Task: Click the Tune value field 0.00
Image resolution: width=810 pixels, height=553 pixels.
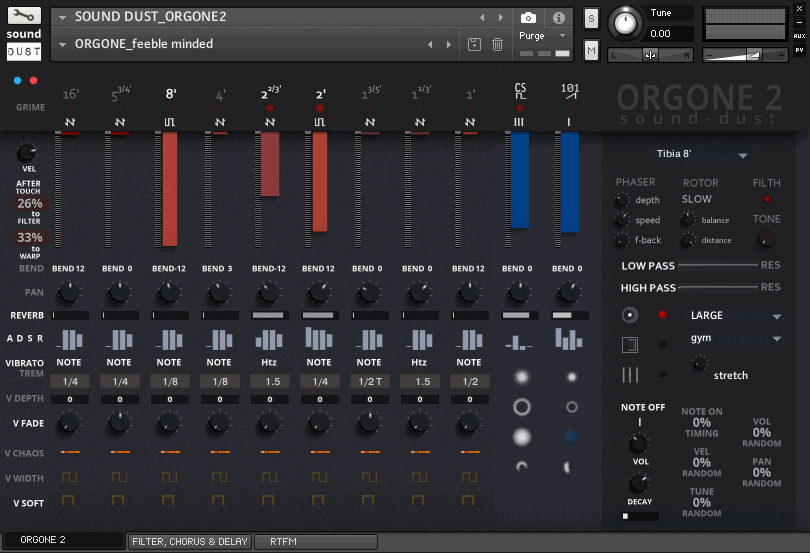Action: pos(671,34)
